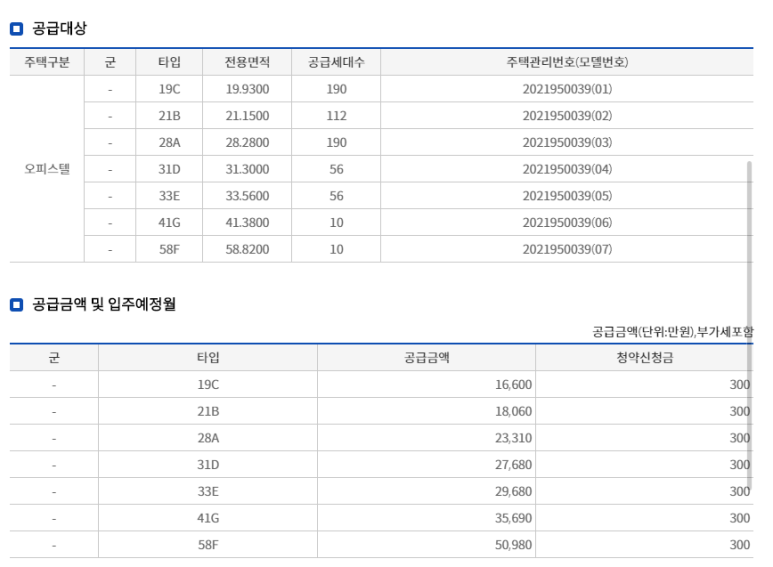Viewport: 773px width, 567px height.
Task: Click the supply count 190 in the 19C row
Action: 336,89
